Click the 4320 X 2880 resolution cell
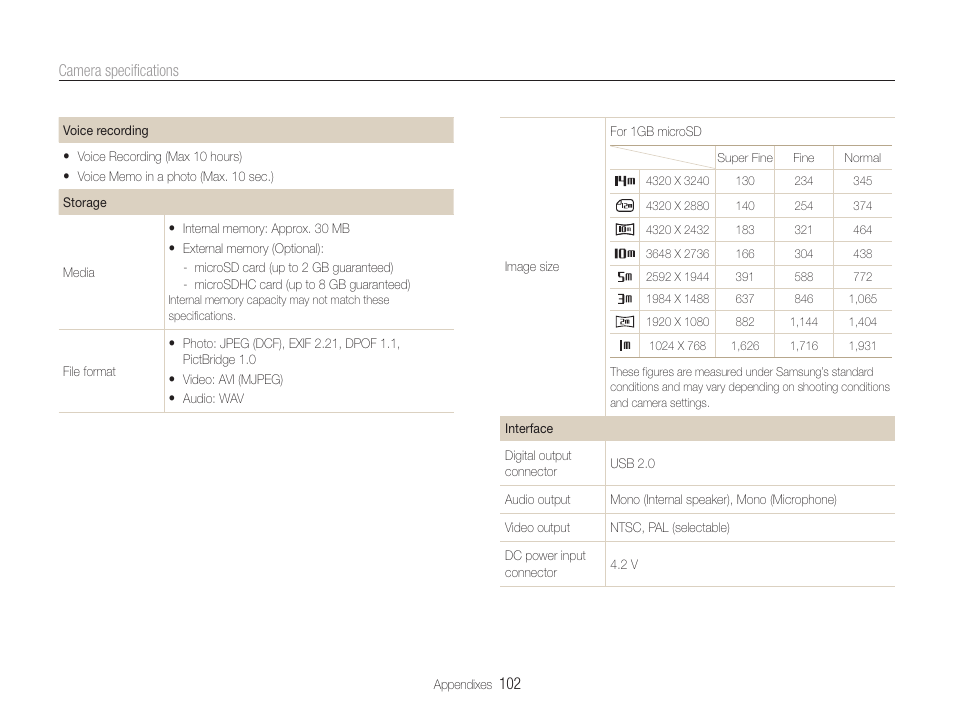954x720 pixels. (677, 206)
